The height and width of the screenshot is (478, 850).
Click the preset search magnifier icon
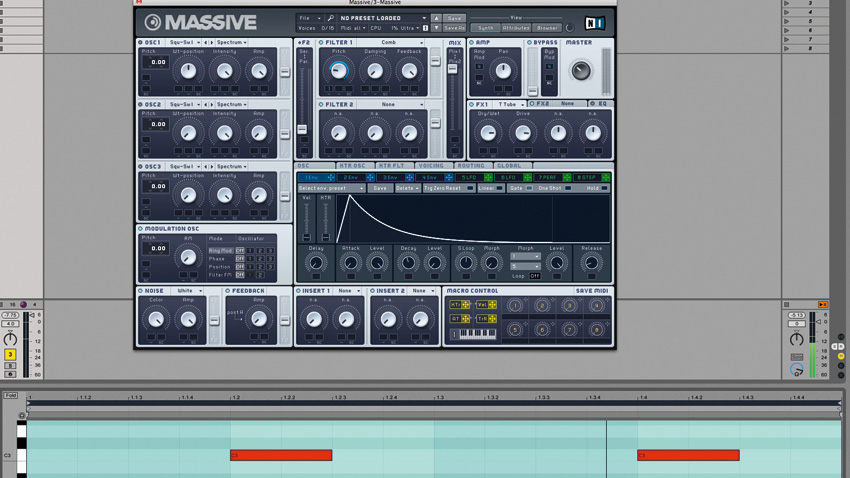pyautogui.click(x=331, y=18)
